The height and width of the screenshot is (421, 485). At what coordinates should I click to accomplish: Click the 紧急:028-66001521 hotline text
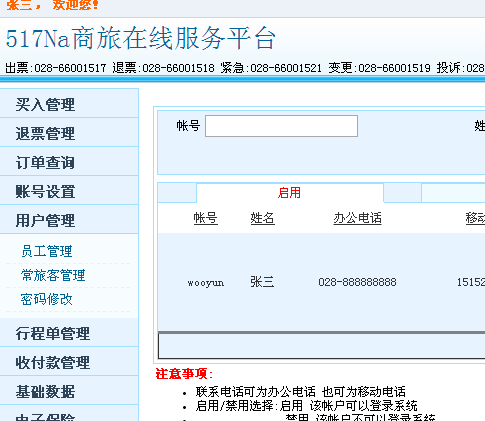[x=271, y=68]
